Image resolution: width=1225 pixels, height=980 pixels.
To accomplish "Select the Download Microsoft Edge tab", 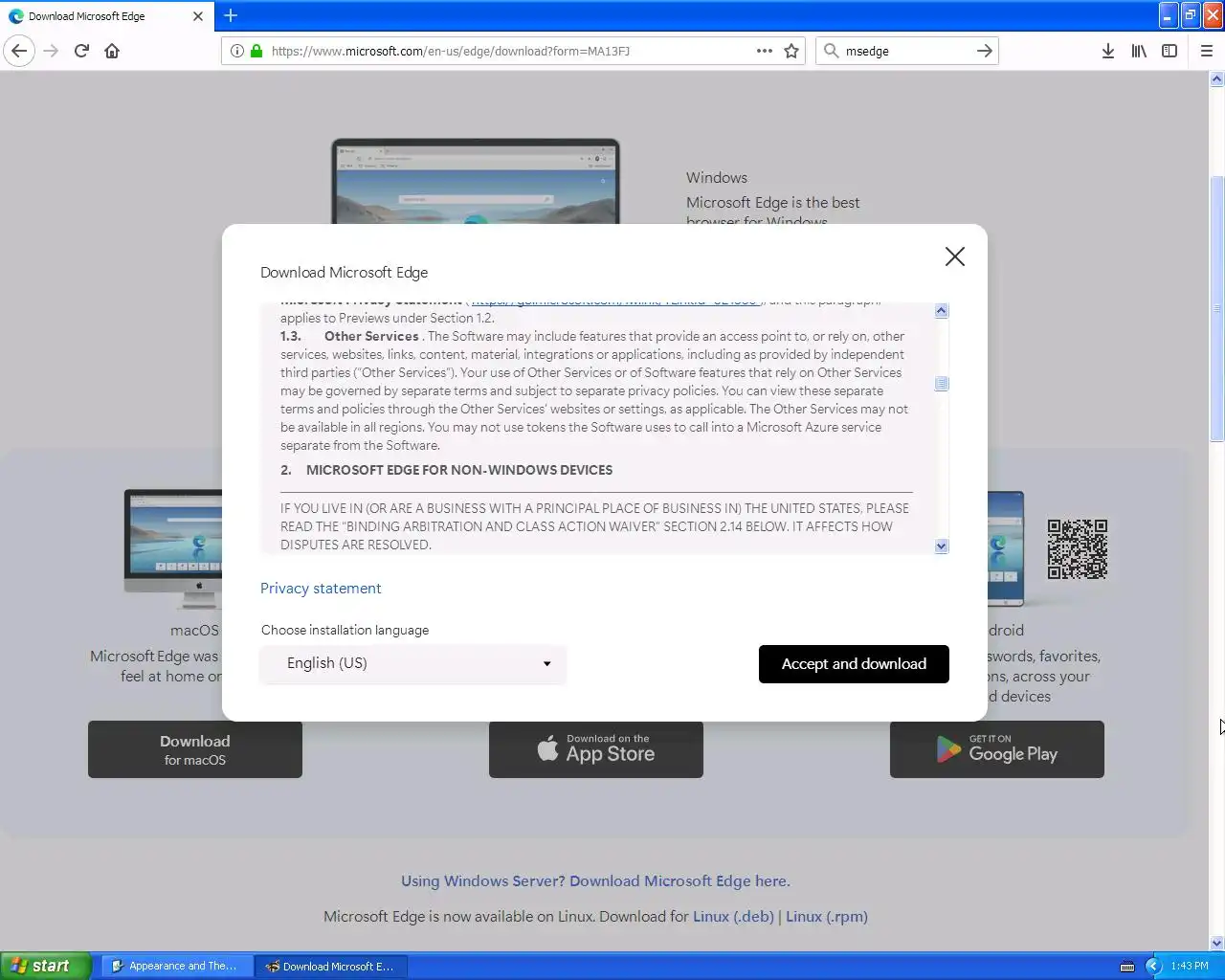I will [x=105, y=16].
